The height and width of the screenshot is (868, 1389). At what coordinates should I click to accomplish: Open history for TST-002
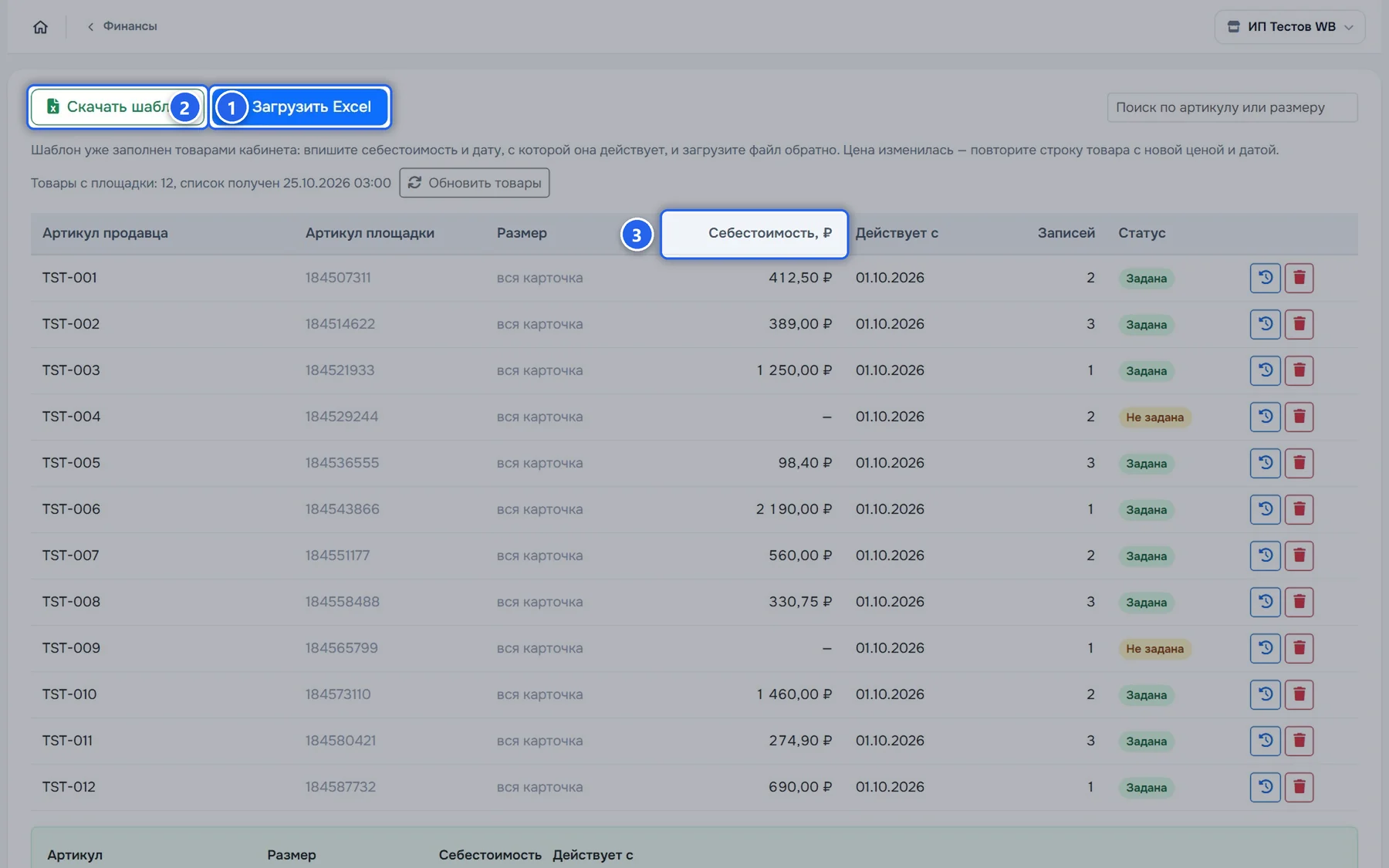[1266, 324]
